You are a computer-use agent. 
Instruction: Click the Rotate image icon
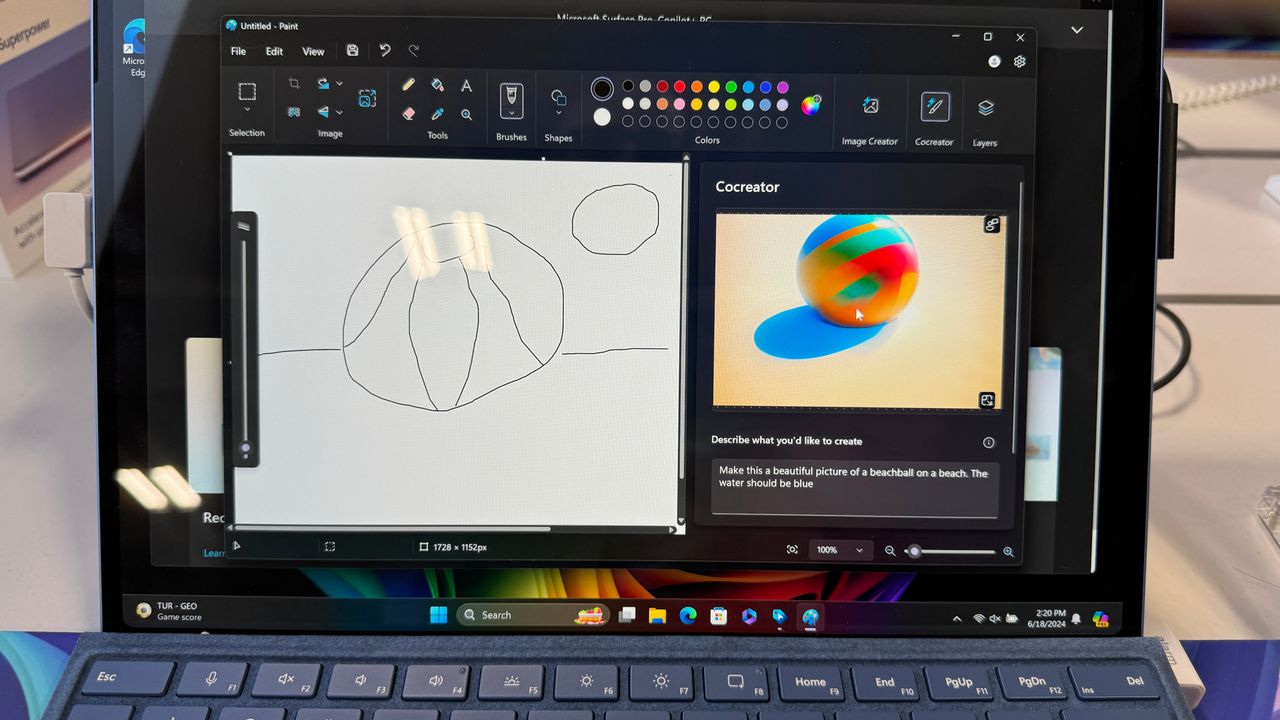click(324, 83)
